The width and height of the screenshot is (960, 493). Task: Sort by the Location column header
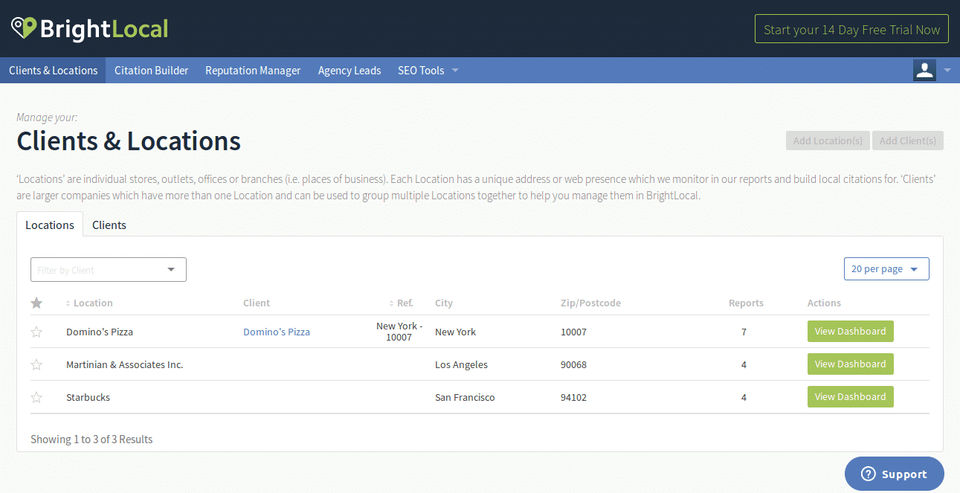89,303
